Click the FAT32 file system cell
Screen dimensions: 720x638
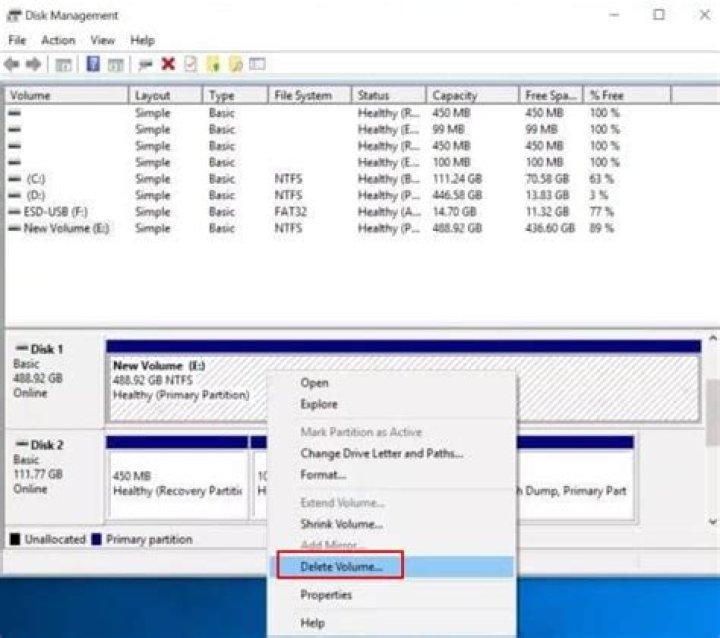[290, 212]
